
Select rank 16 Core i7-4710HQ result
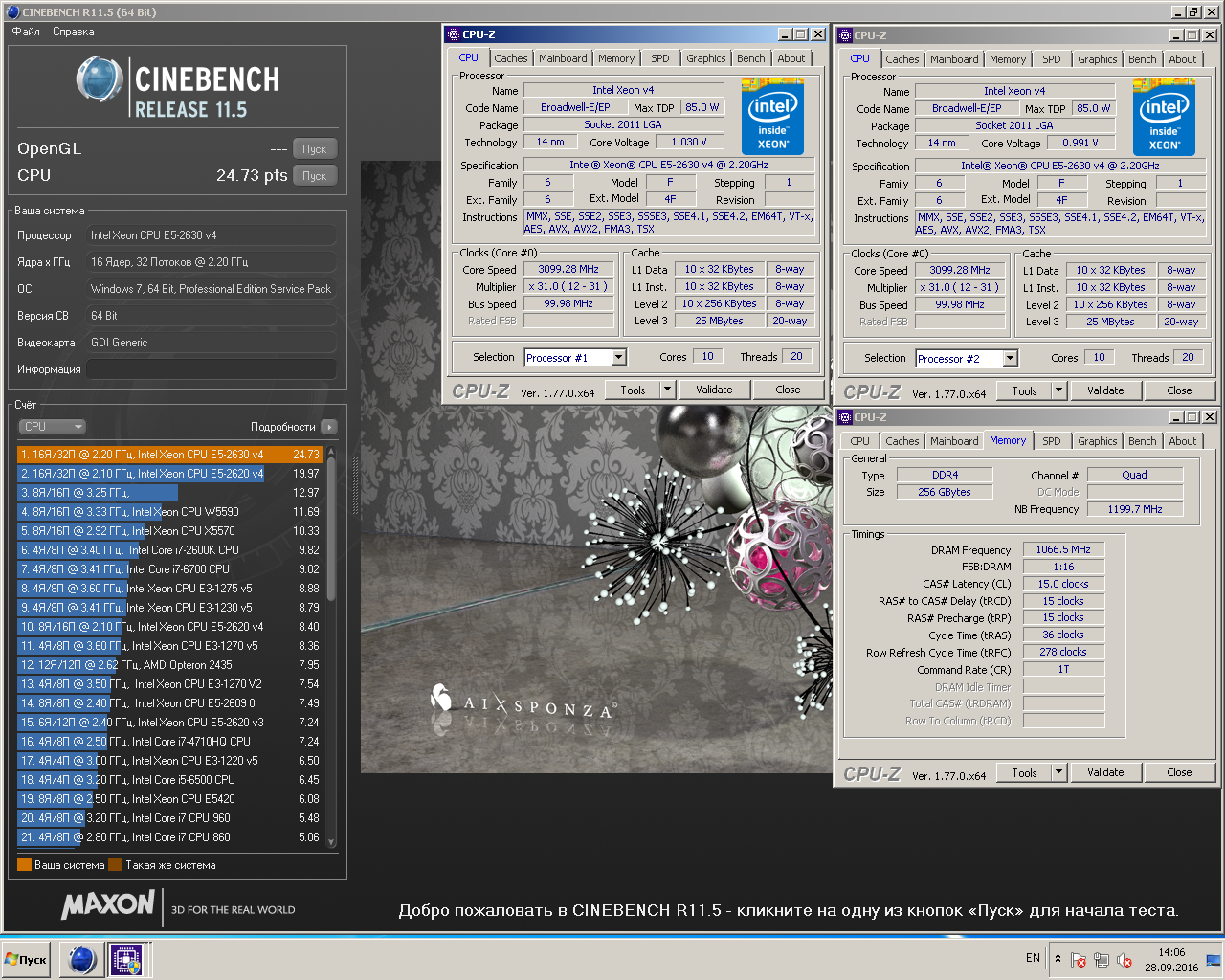pos(170,742)
